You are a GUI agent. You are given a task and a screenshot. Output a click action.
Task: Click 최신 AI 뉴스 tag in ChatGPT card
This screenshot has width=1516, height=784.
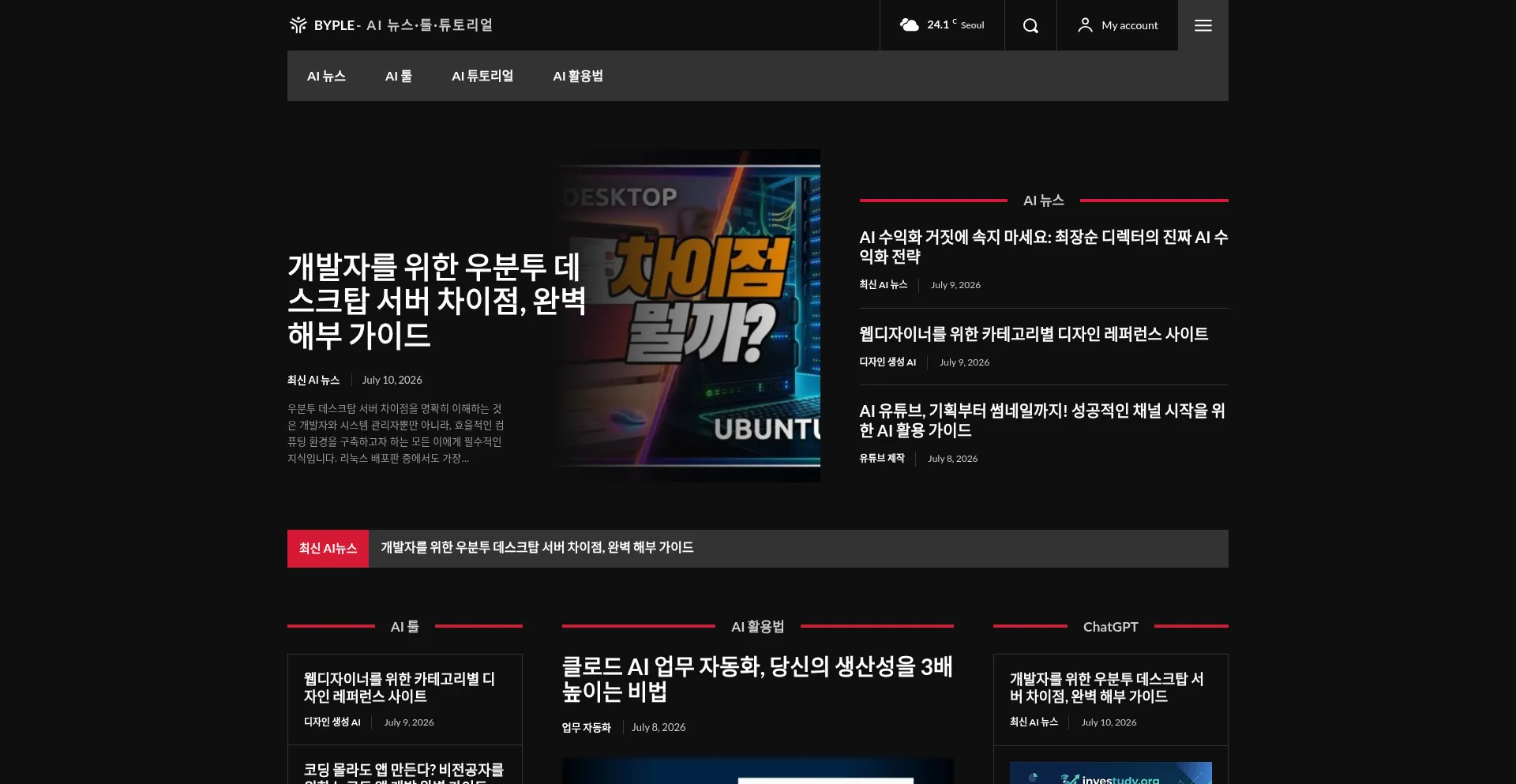click(x=1034, y=722)
